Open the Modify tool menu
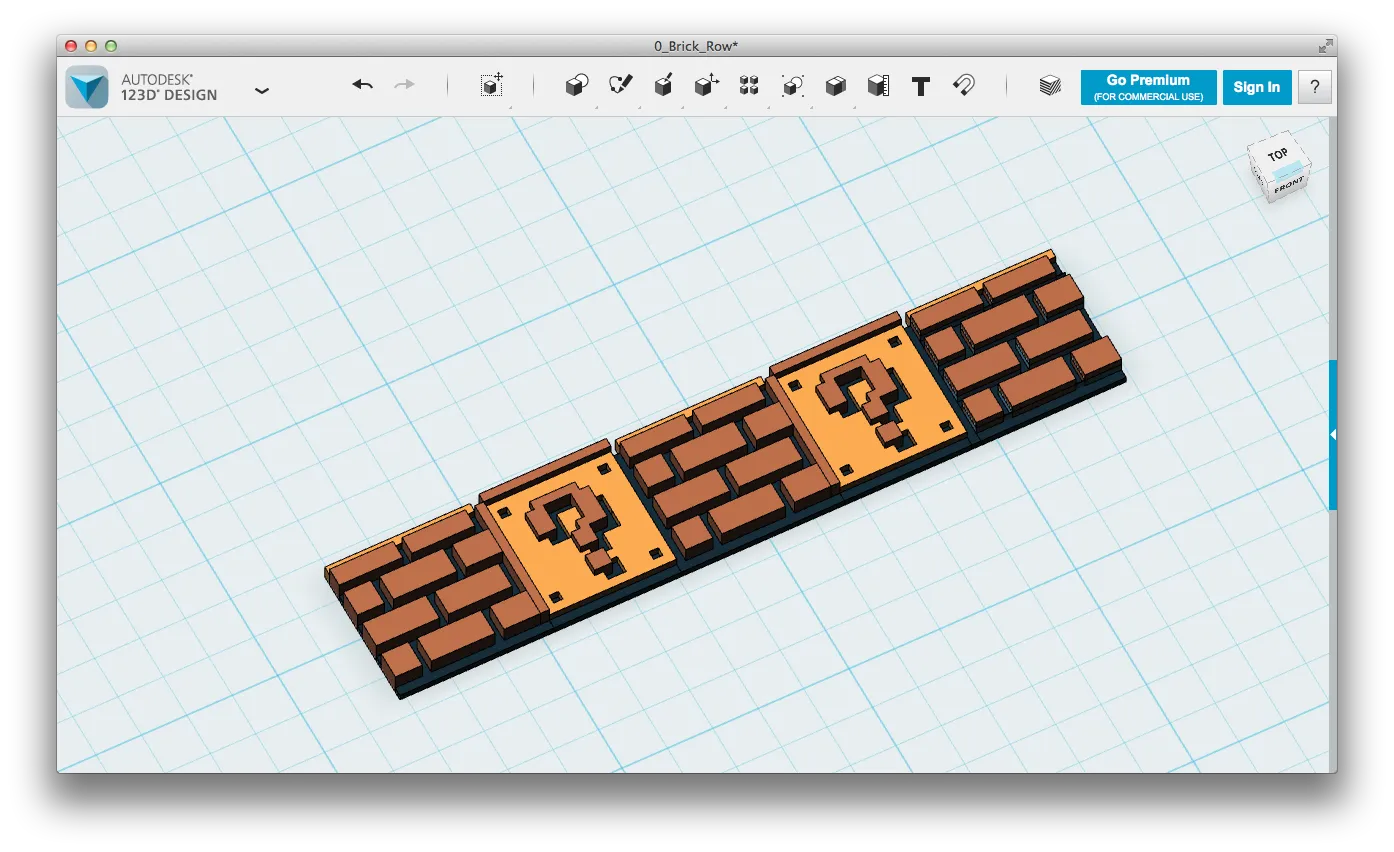 [x=707, y=86]
